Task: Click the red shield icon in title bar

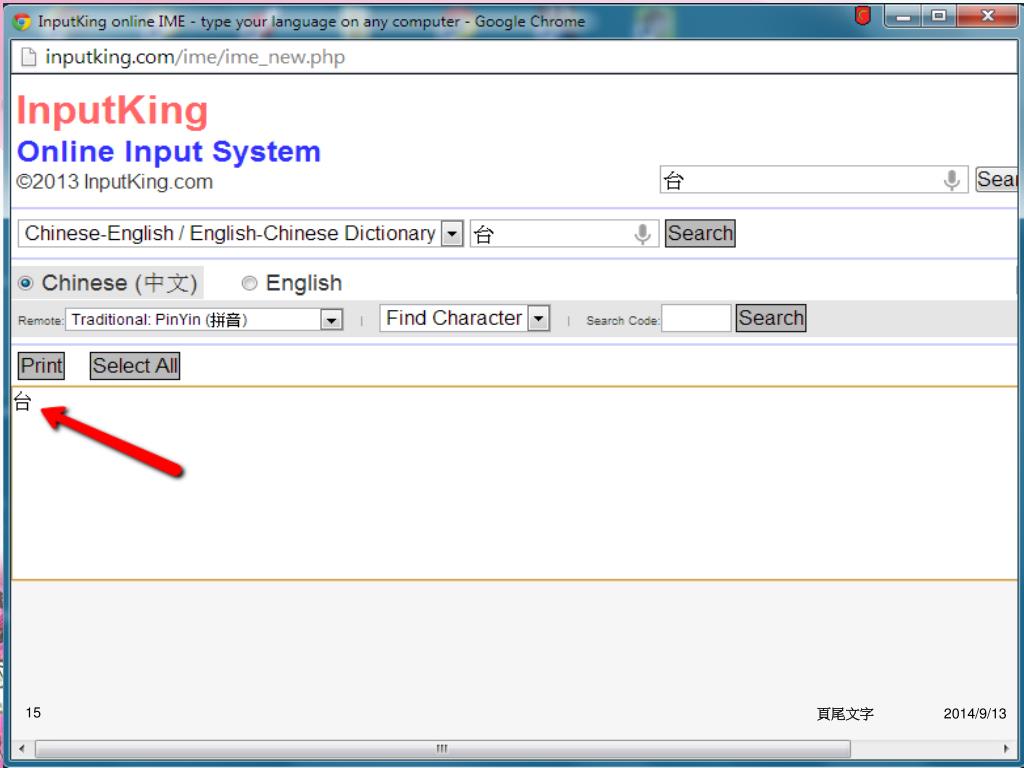Action: [863, 16]
